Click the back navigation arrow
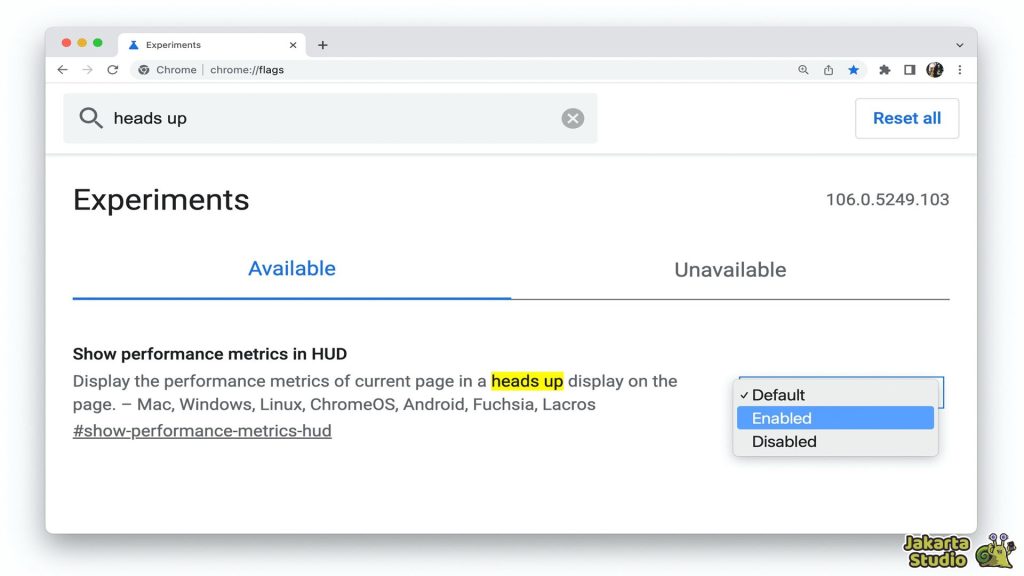Viewport: 1024px width, 576px height. pyautogui.click(x=62, y=70)
